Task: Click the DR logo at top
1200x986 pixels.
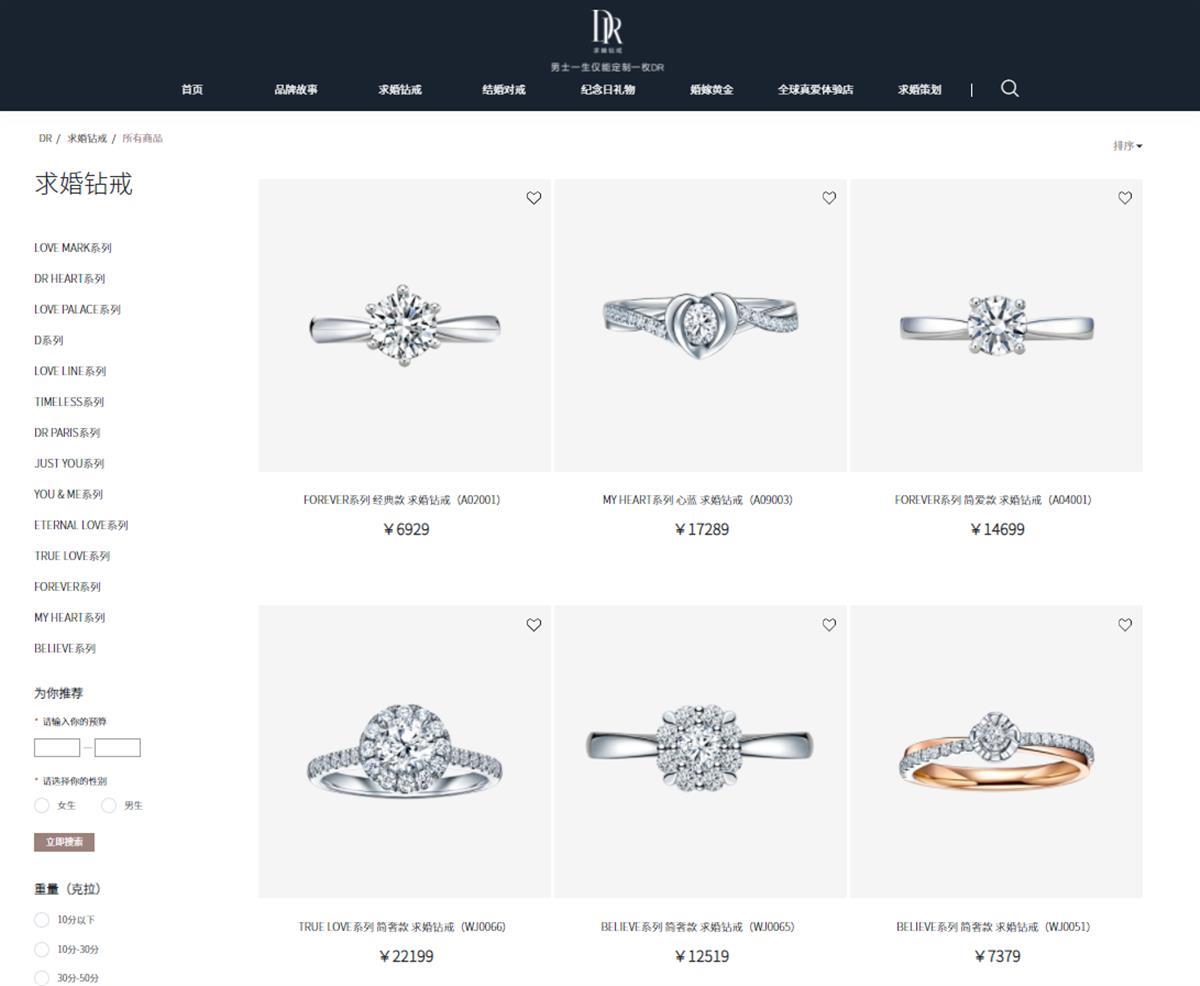Action: pyautogui.click(x=607, y=31)
